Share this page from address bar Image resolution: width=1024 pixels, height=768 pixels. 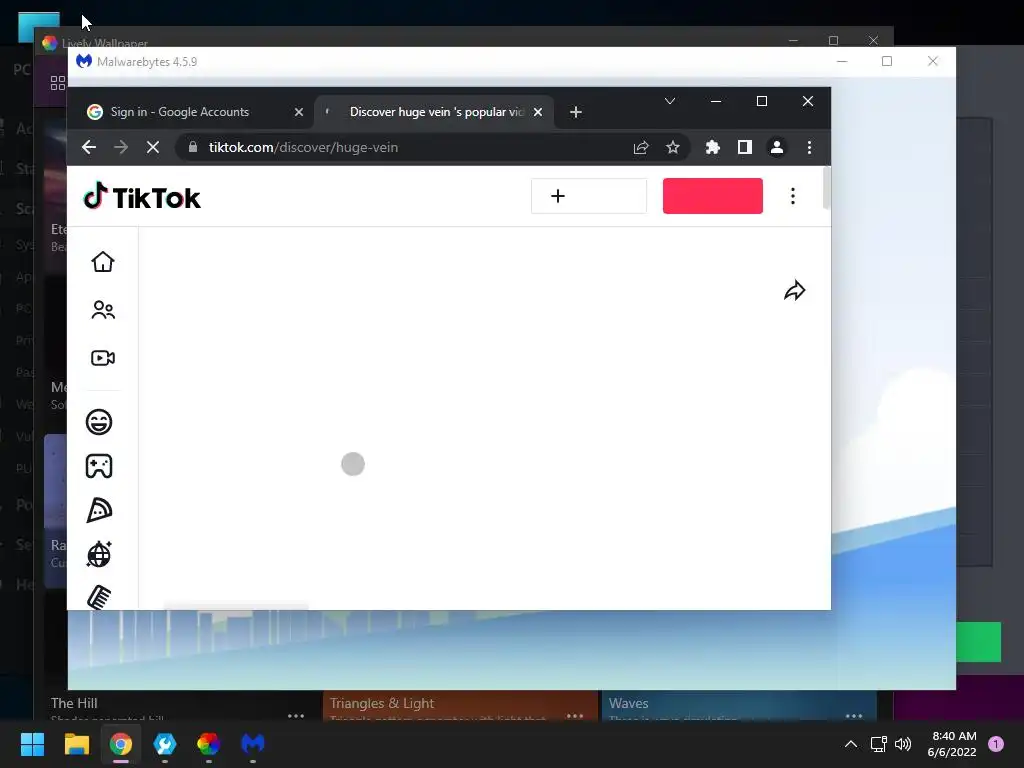tap(641, 148)
